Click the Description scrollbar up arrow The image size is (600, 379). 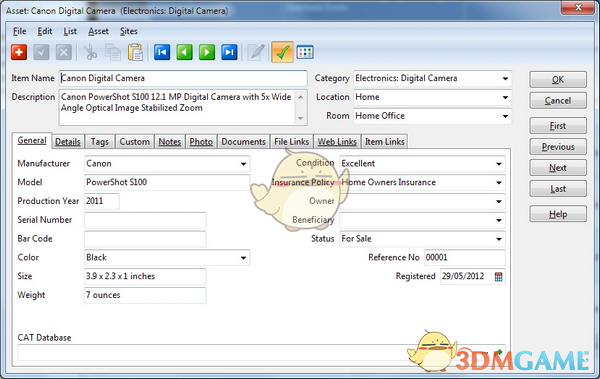[x=301, y=96]
